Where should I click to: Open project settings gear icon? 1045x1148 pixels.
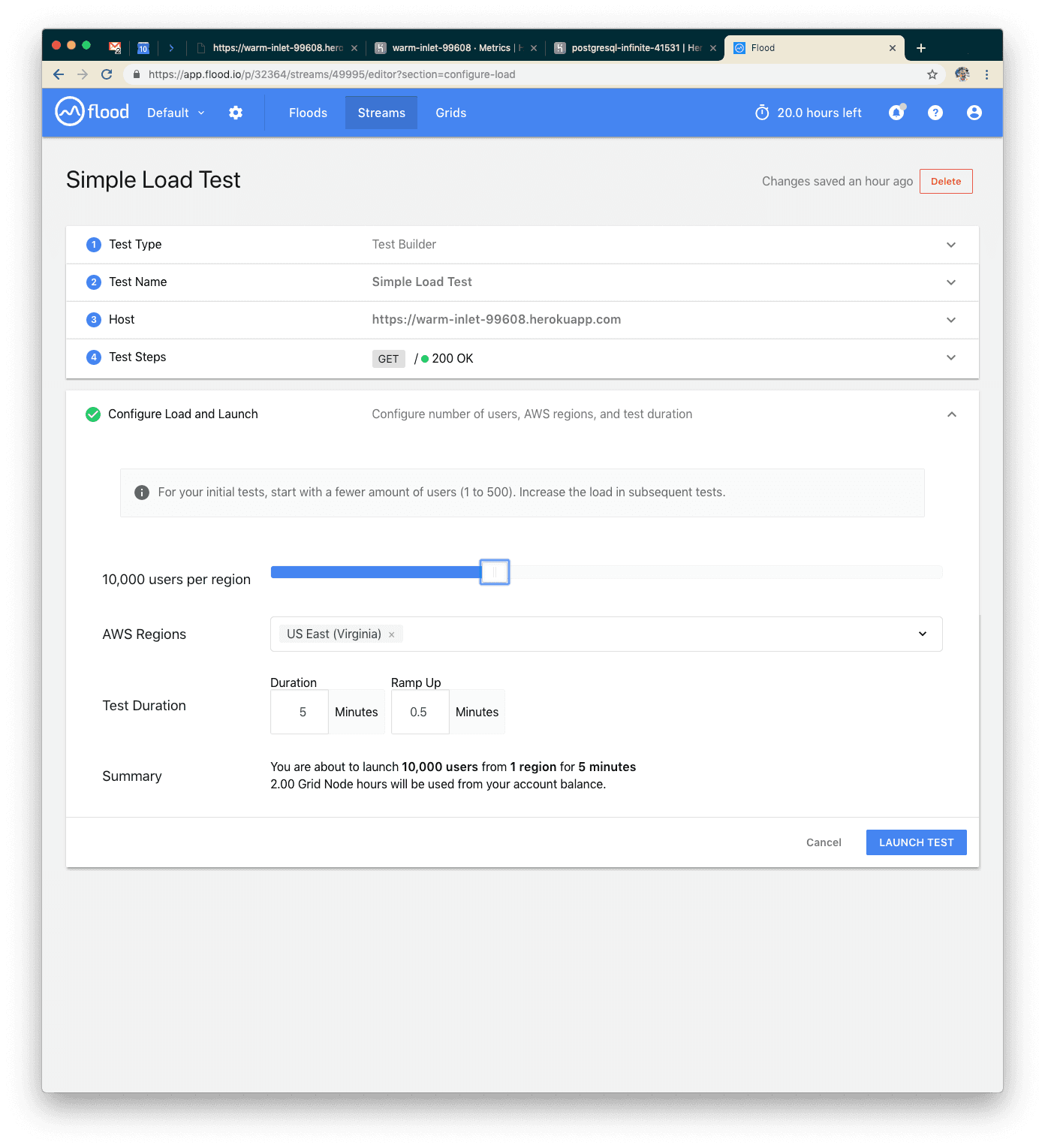click(236, 113)
